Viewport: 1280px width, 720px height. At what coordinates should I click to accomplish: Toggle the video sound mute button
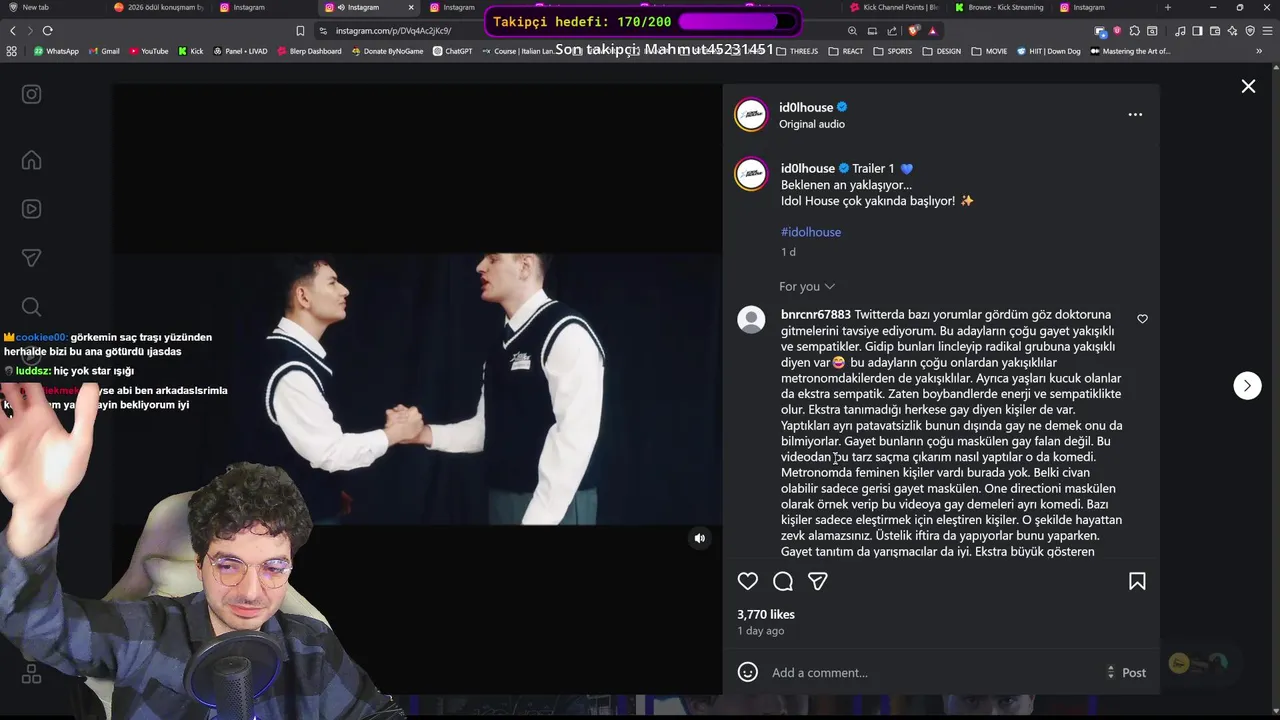pyautogui.click(x=700, y=538)
